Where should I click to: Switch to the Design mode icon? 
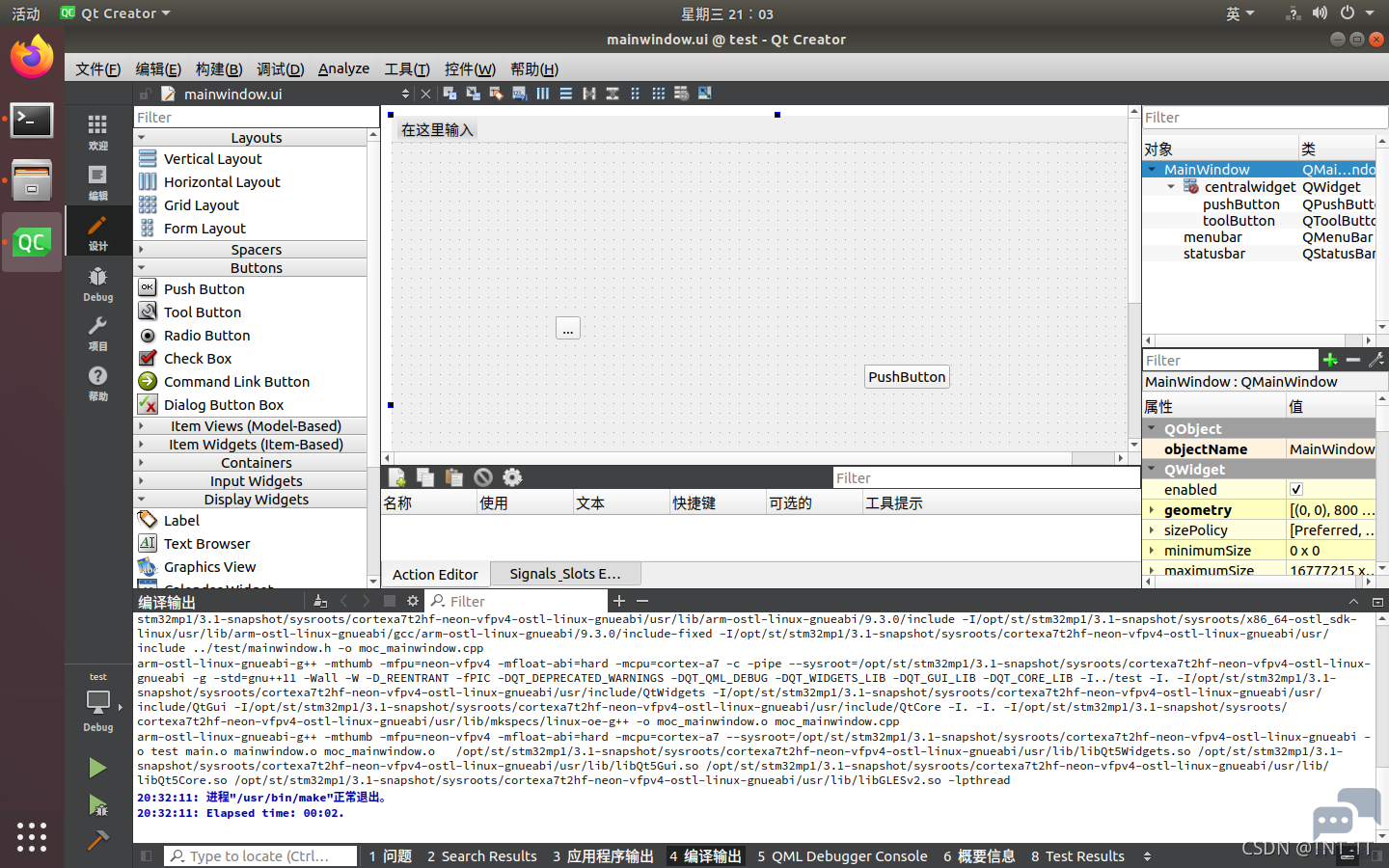point(97,231)
